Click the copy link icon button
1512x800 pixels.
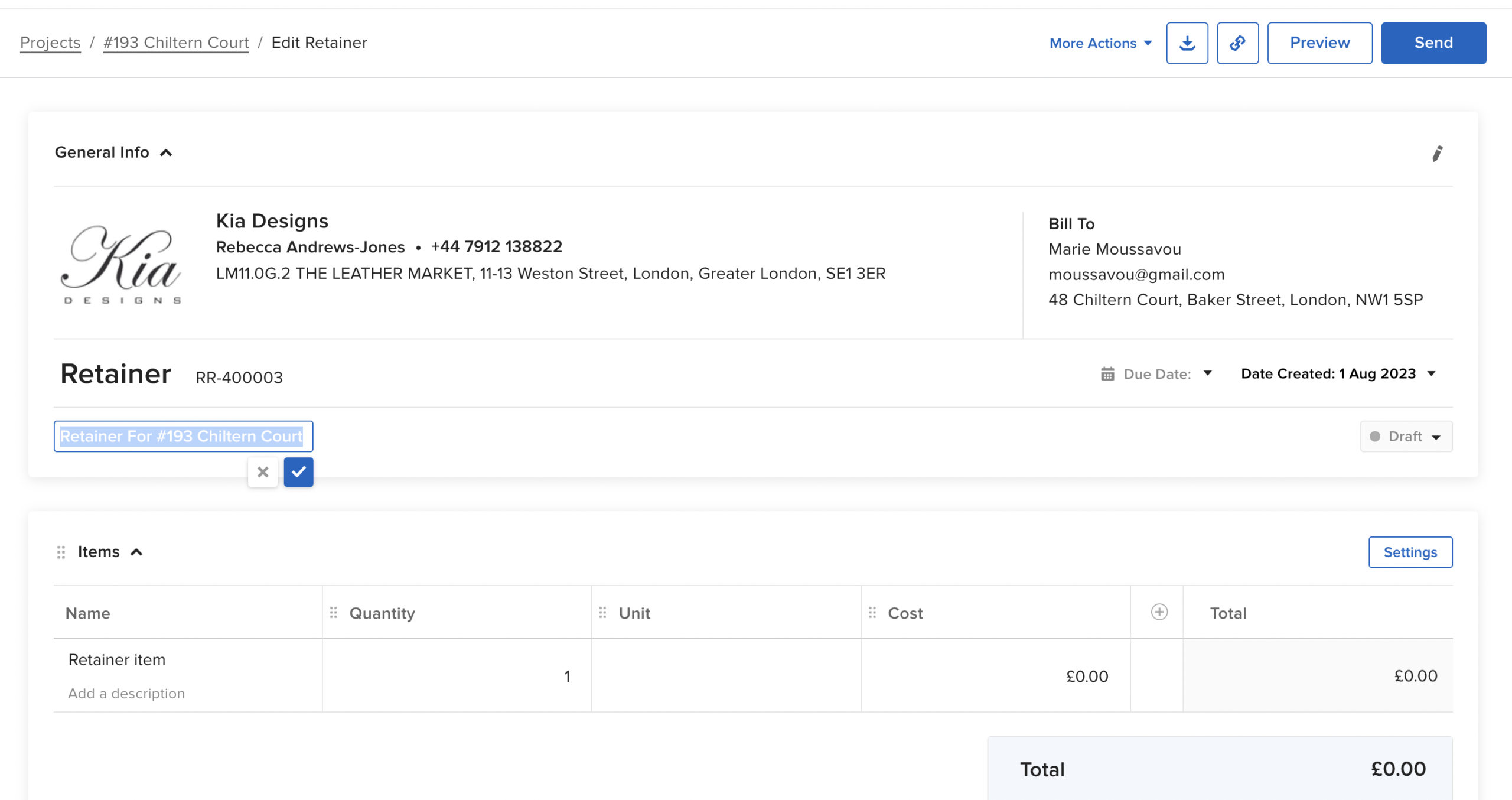(1237, 43)
